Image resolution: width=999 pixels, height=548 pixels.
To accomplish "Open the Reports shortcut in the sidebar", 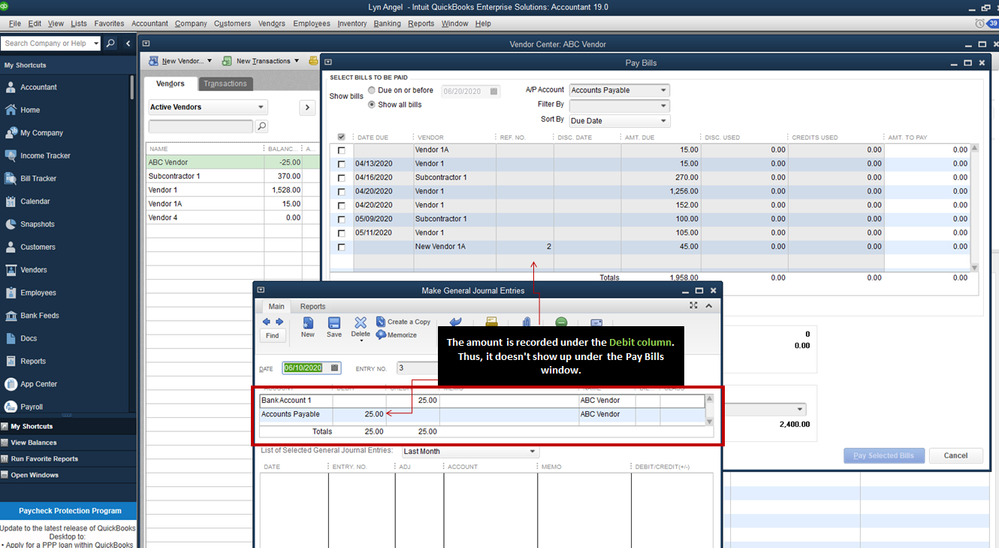I will click(32, 361).
